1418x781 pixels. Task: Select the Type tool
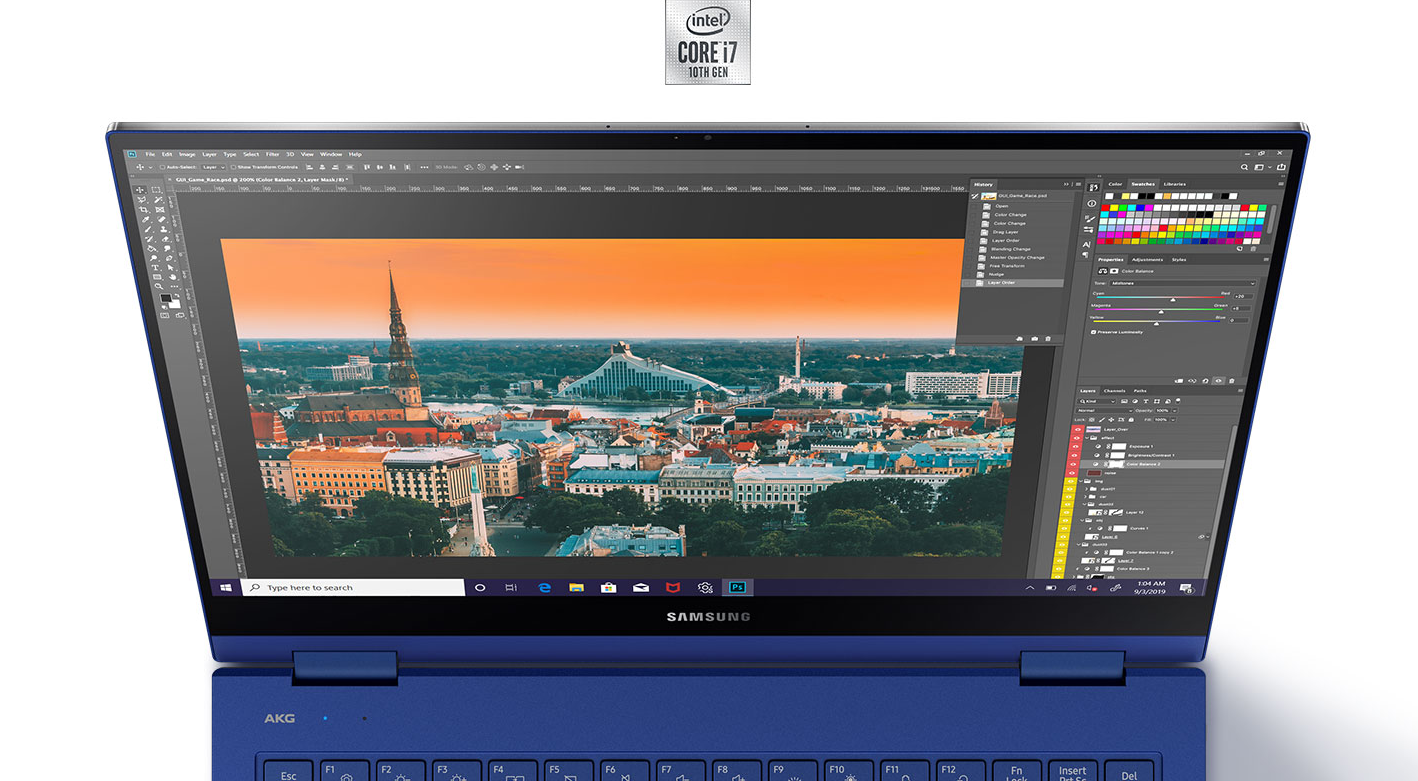click(155, 268)
